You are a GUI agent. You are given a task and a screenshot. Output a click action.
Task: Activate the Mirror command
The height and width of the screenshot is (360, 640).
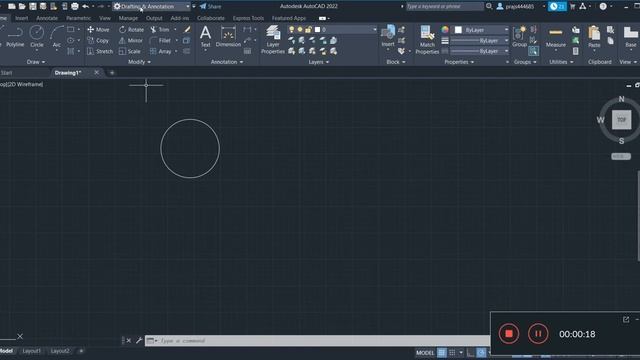coord(131,40)
